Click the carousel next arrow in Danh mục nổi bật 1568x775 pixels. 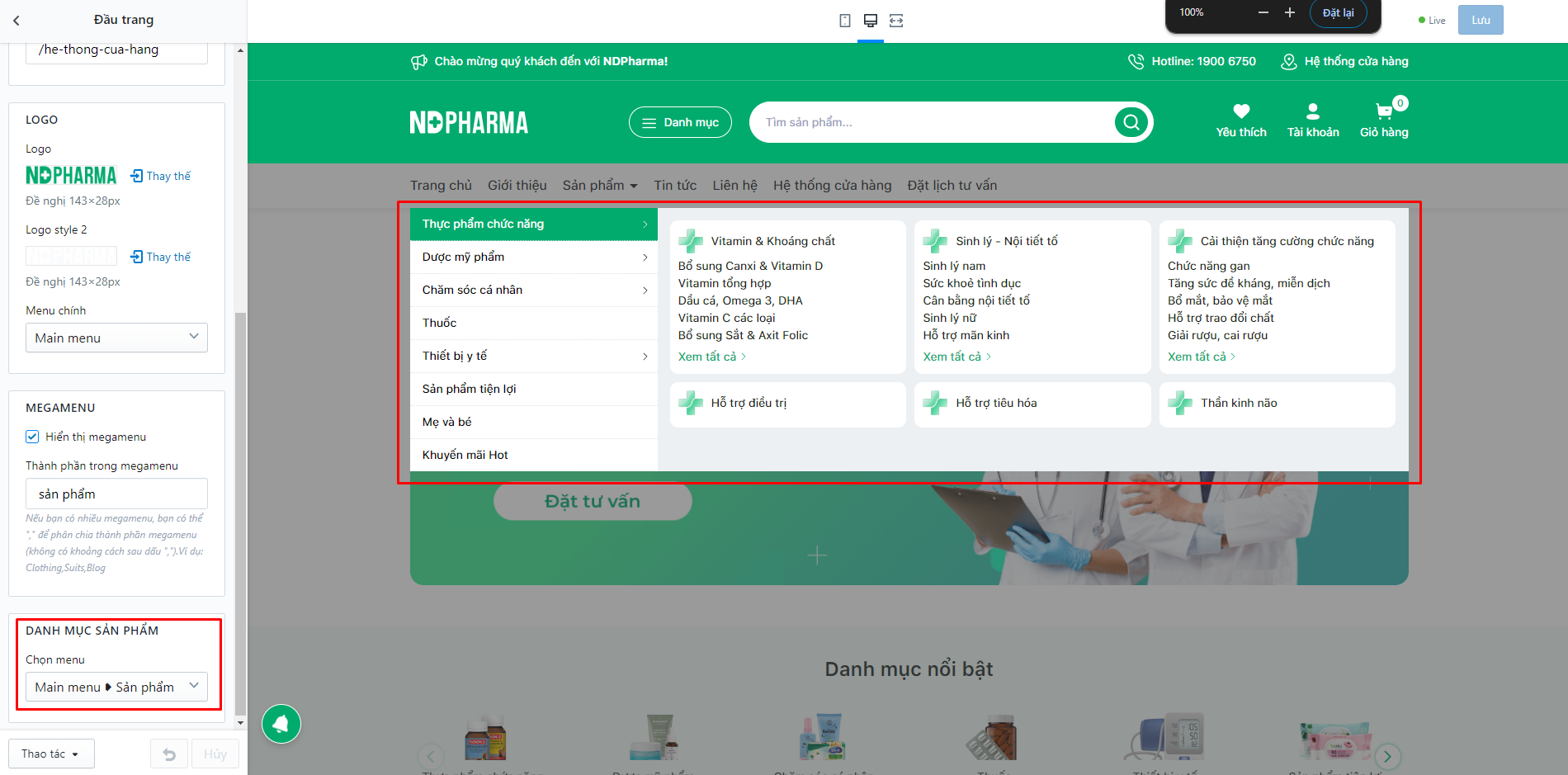pyautogui.click(x=1387, y=756)
